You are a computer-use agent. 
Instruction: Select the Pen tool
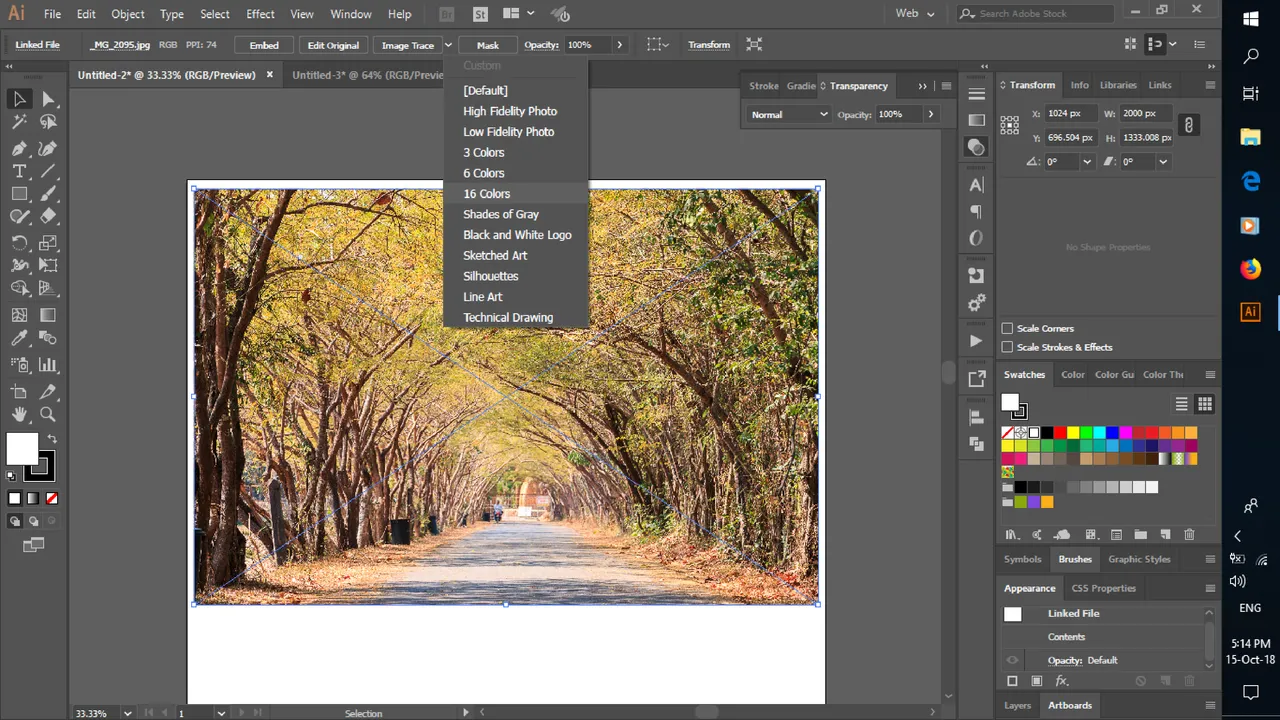19,148
